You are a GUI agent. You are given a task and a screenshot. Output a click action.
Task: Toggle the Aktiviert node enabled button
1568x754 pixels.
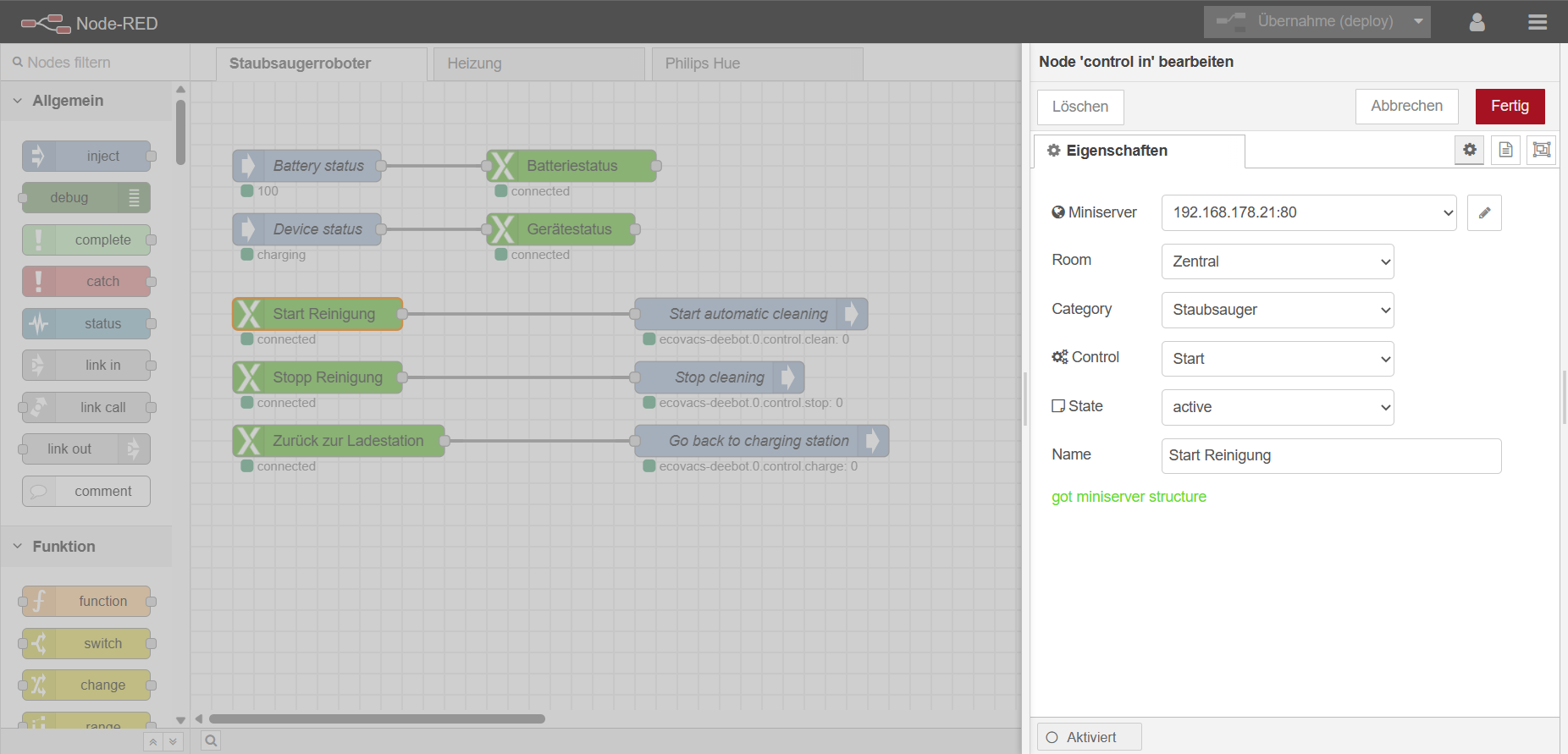(1089, 737)
